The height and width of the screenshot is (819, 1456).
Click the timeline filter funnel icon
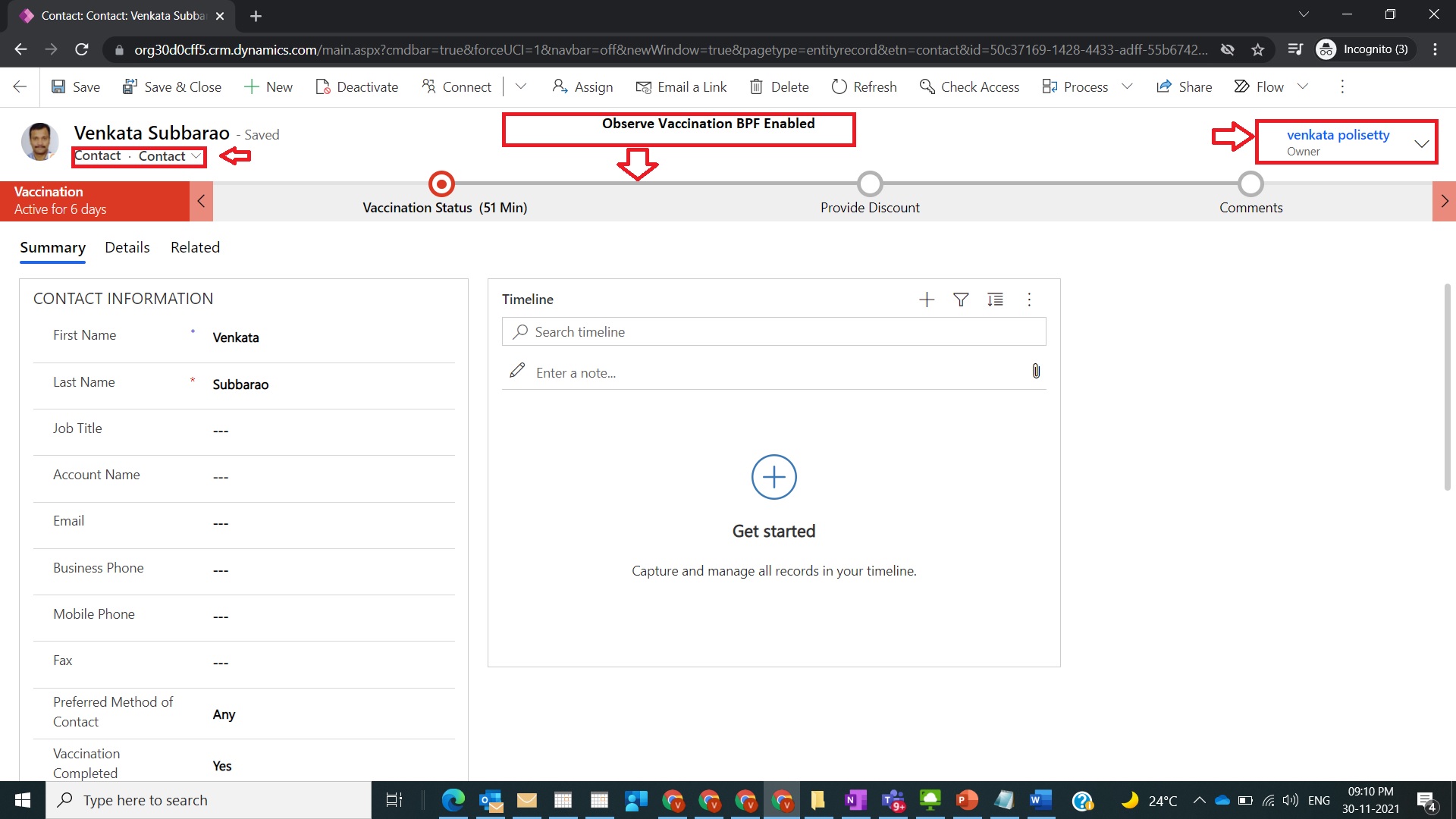pos(961,300)
